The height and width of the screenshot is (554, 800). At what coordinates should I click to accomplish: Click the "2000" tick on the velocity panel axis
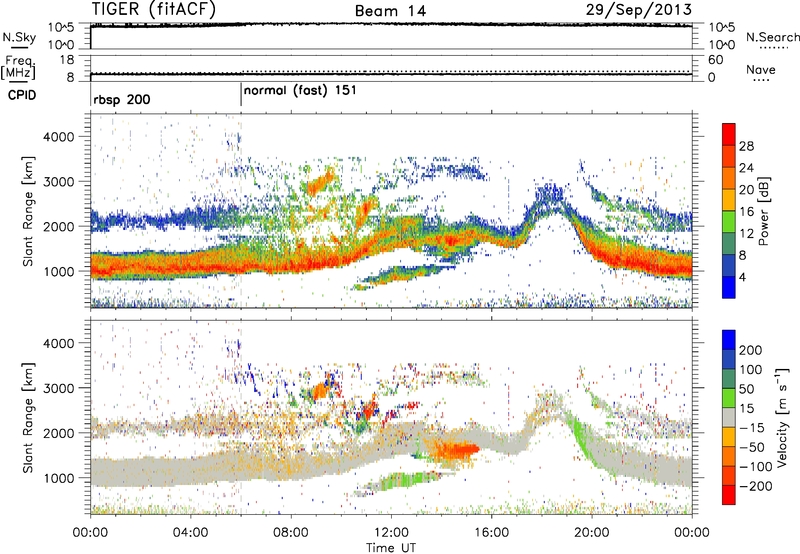[59, 433]
